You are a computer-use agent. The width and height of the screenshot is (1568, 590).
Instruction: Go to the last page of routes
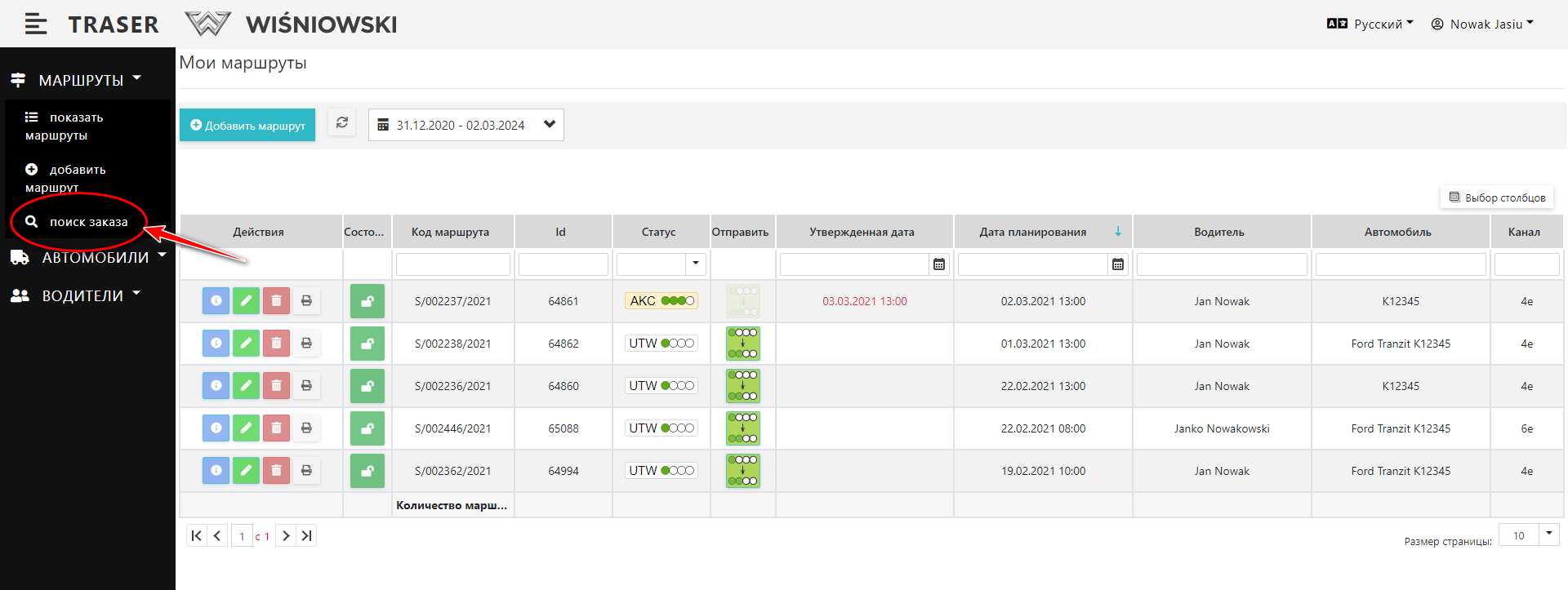(306, 536)
